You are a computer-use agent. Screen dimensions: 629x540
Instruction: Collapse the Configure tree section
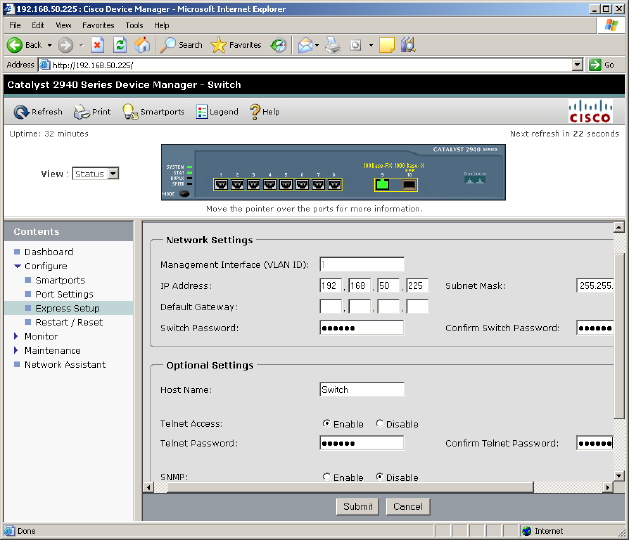[x=17, y=266]
